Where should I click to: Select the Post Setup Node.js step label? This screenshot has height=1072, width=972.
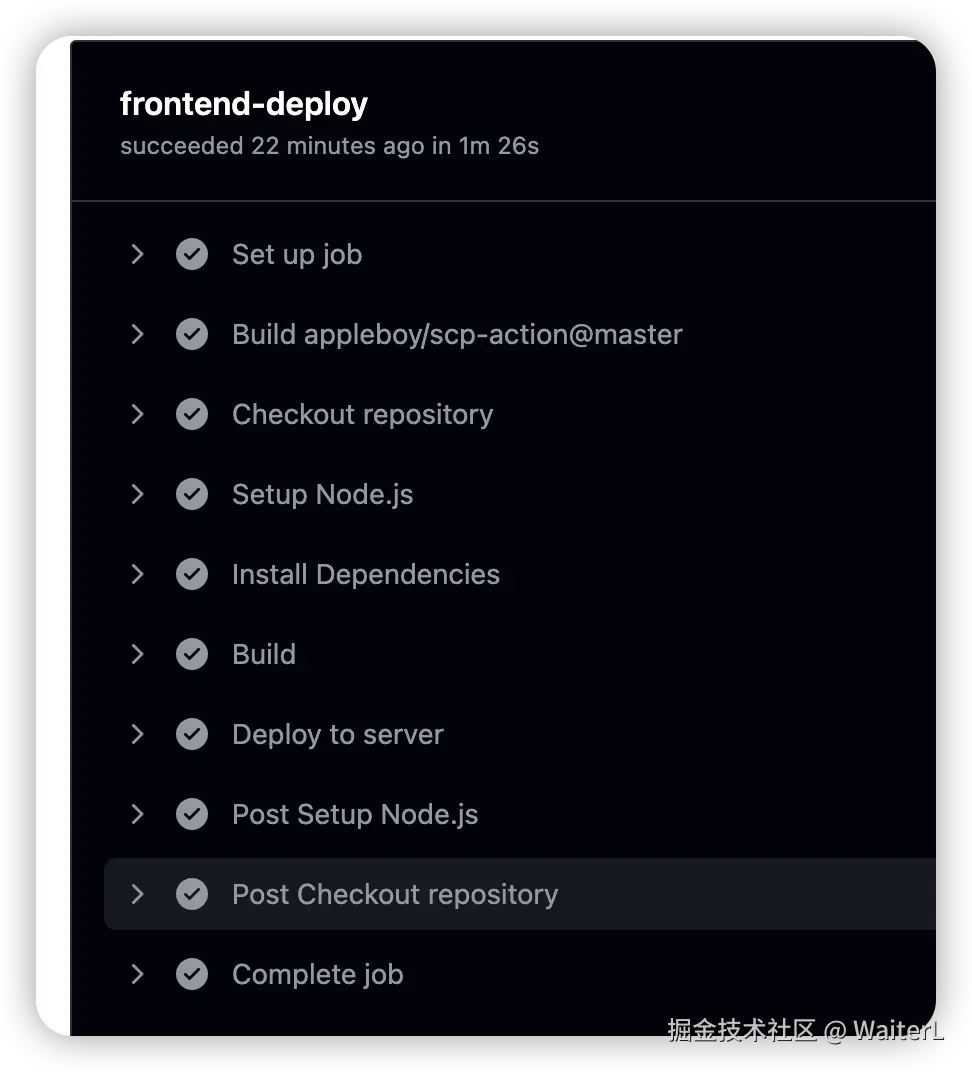[355, 814]
